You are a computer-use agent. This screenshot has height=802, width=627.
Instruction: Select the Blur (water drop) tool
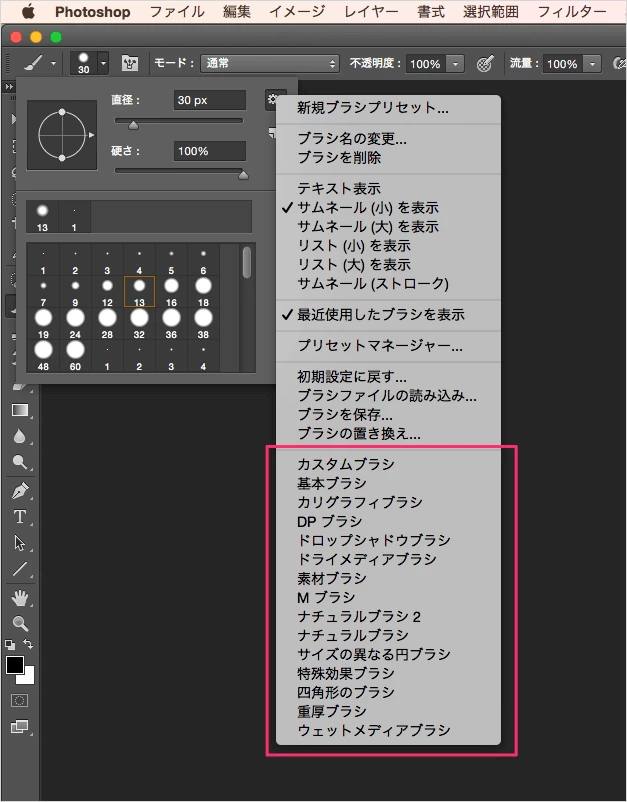19,436
